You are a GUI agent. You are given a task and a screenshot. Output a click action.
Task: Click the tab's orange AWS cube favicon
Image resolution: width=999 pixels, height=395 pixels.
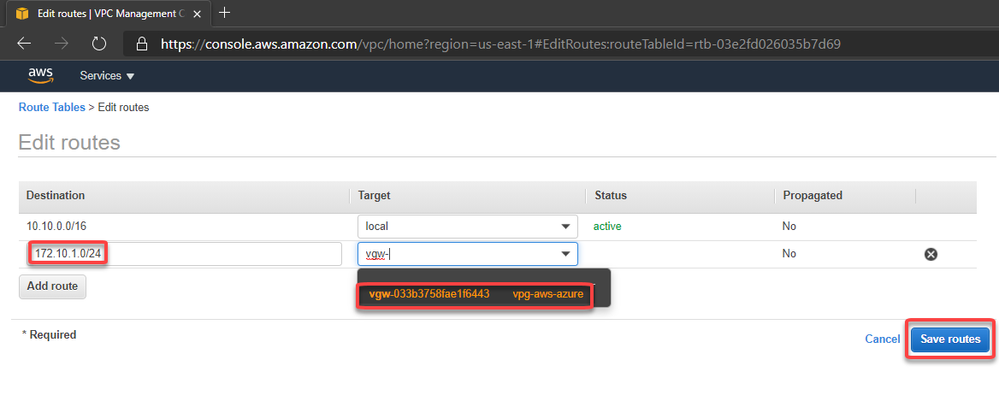click(22, 13)
